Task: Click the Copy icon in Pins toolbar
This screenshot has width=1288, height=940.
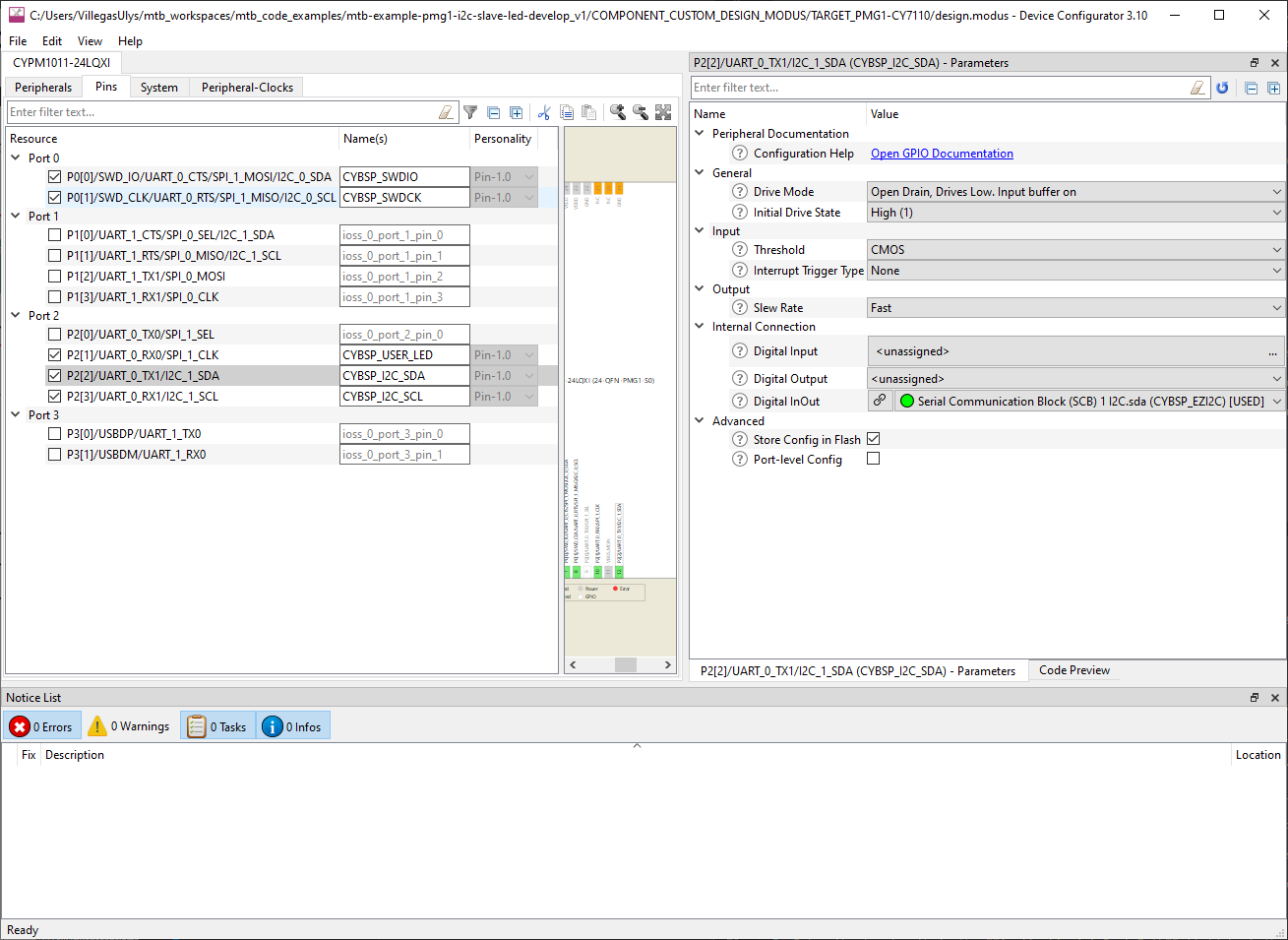Action: tap(567, 112)
